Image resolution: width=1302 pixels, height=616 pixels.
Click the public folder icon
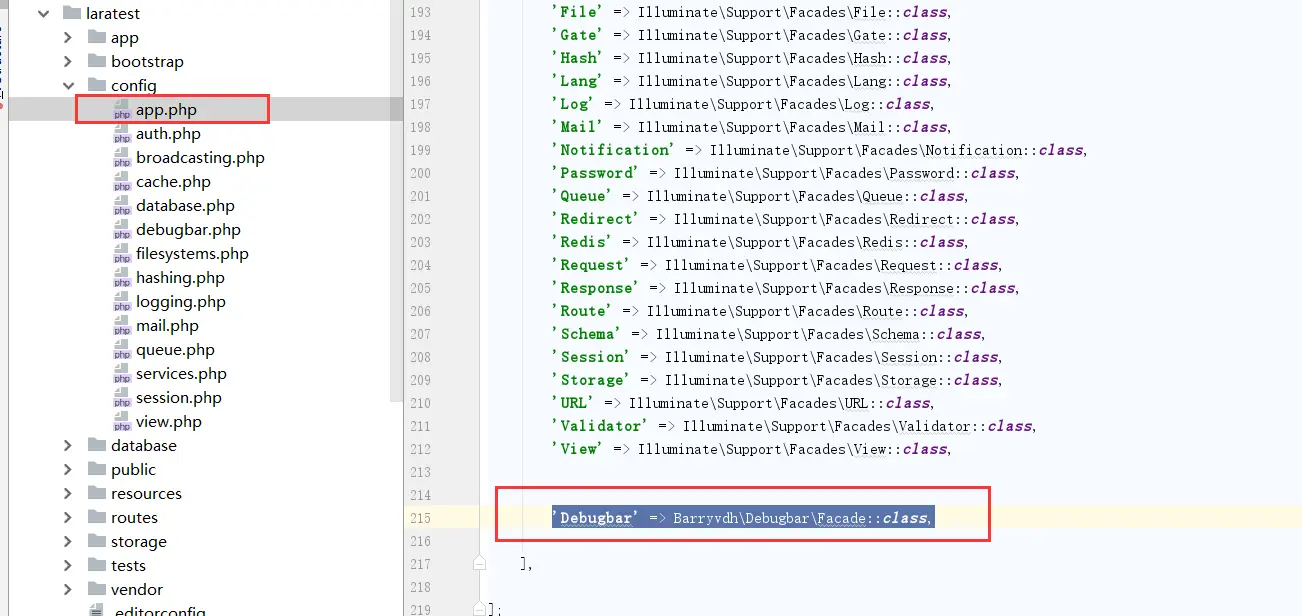pos(96,469)
